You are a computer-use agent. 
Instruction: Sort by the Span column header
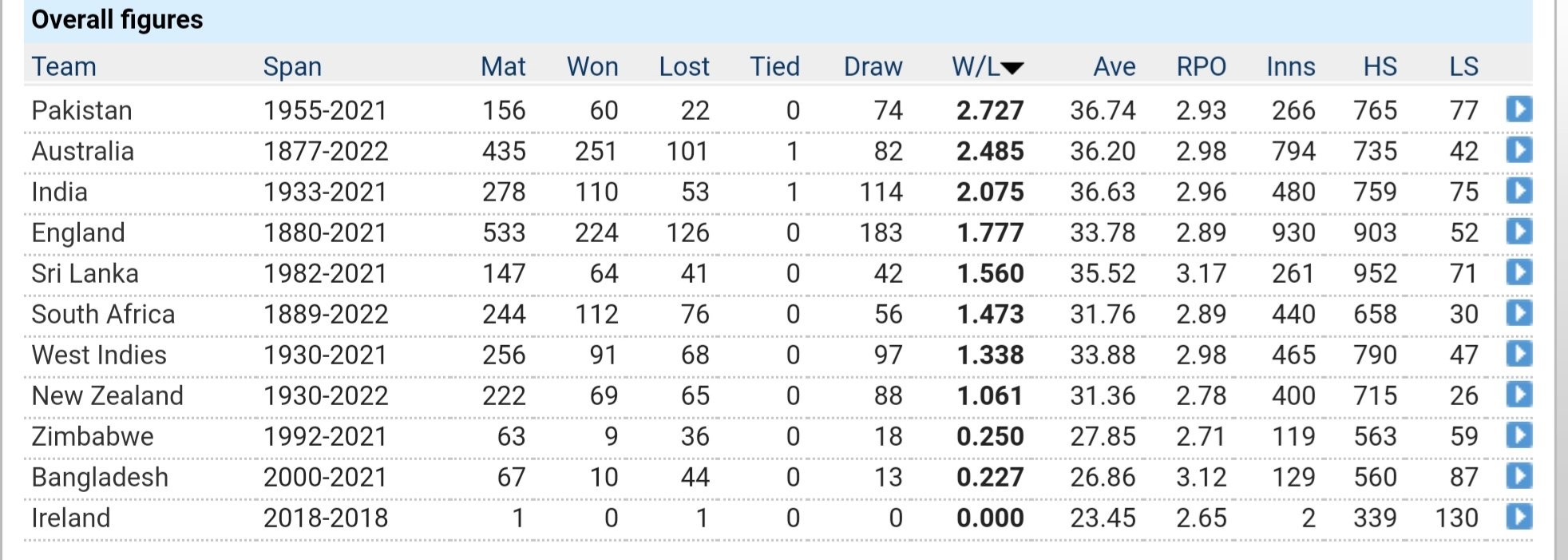pos(292,66)
